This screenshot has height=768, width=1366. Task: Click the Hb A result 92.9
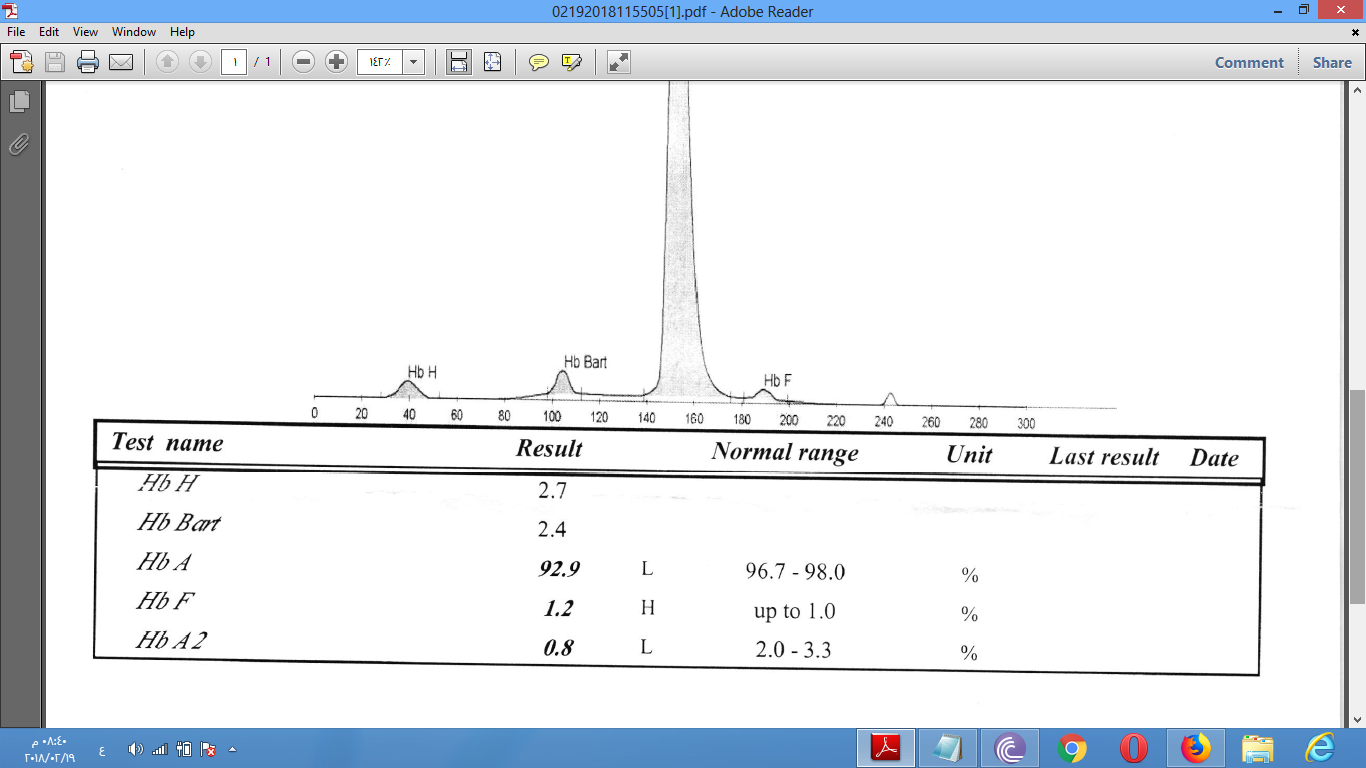click(559, 569)
